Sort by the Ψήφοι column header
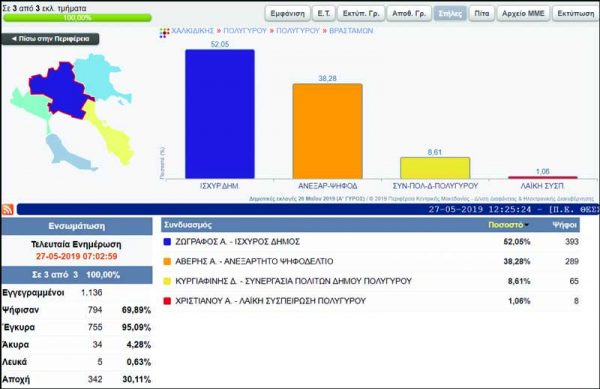This screenshot has height=389, width=600. tap(564, 225)
